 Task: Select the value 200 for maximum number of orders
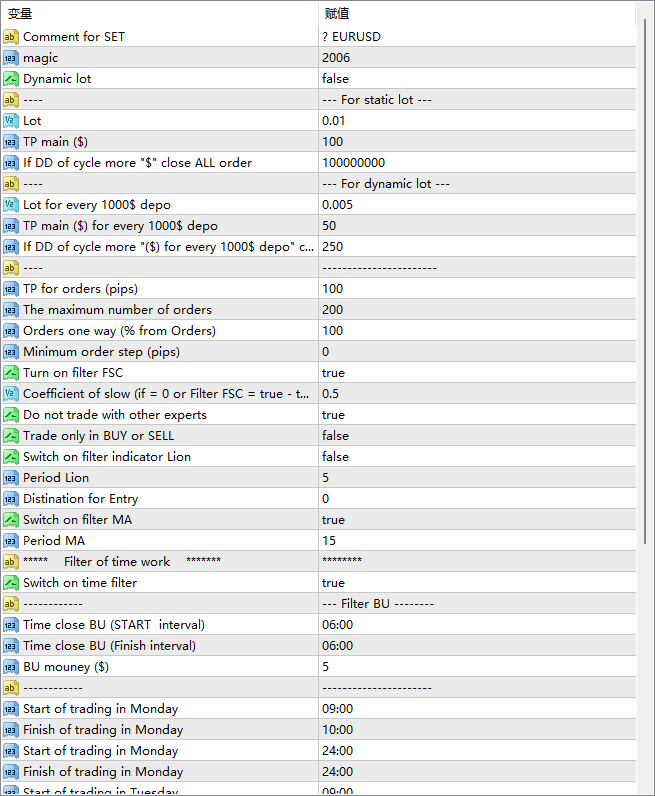(x=477, y=310)
